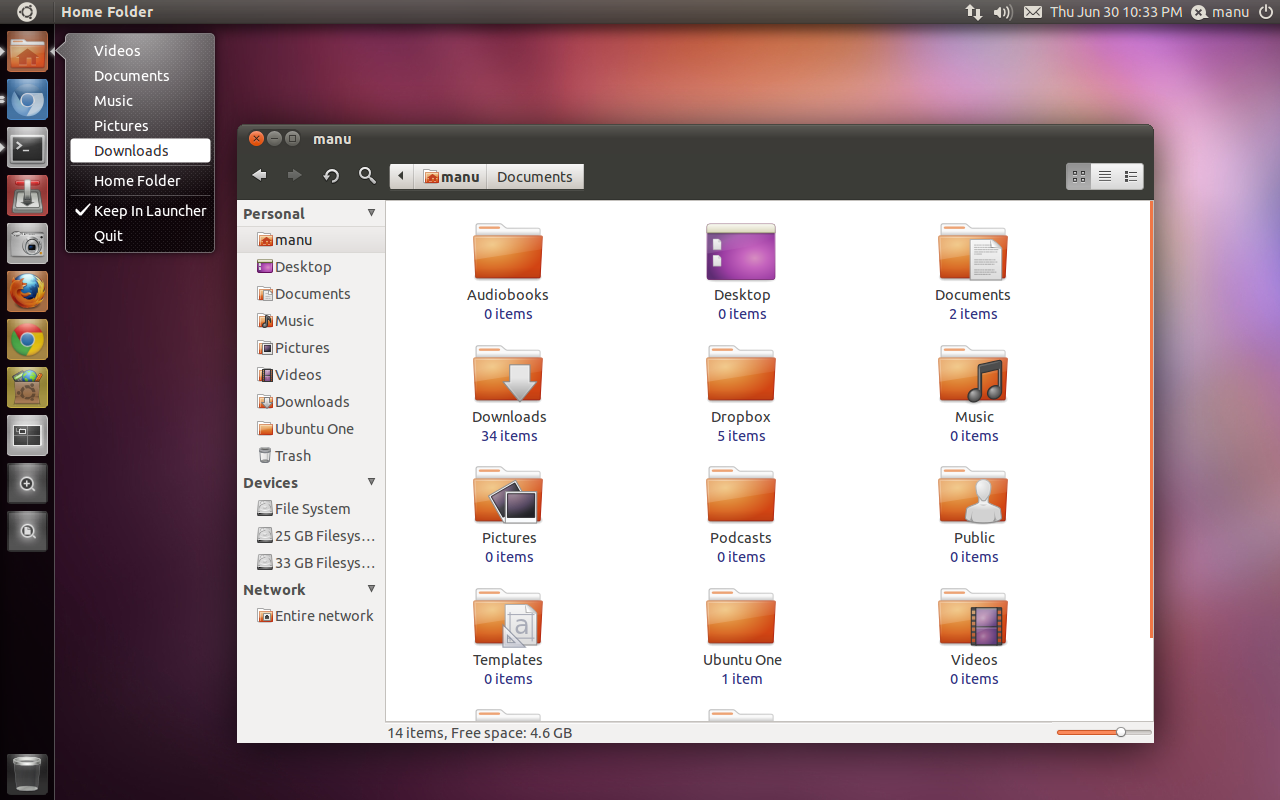Switch to list view
This screenshot has height=800, width=1280.
(x=1105, y=175)
